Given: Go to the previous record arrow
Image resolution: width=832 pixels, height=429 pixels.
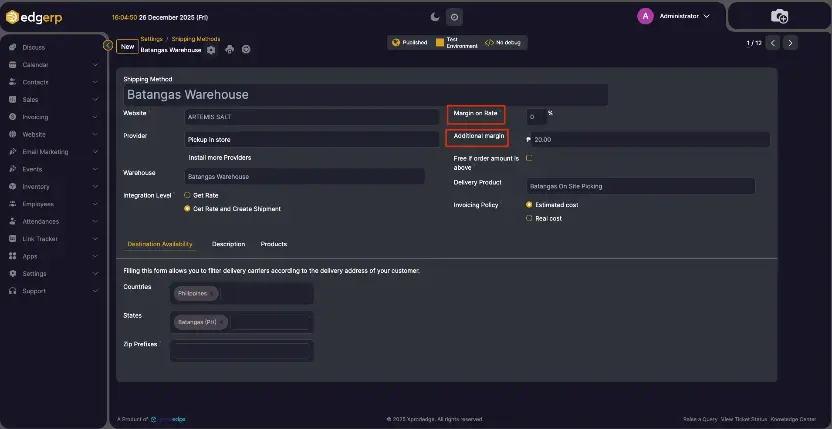Looking at the screenshot, I should click(x=772, y=43).
